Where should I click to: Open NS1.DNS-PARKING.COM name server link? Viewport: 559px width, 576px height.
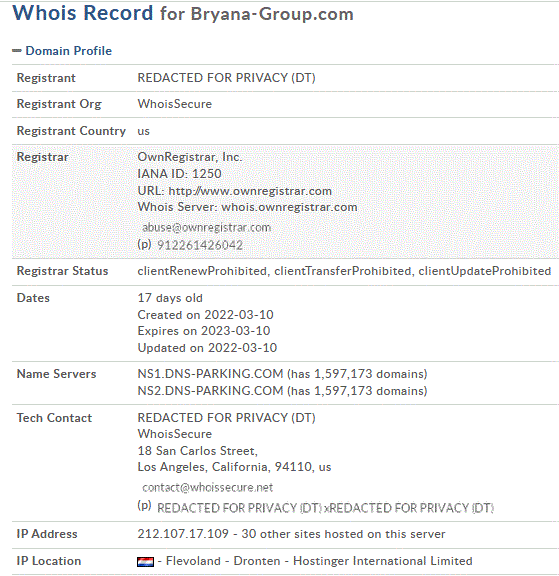pos(210,374)
